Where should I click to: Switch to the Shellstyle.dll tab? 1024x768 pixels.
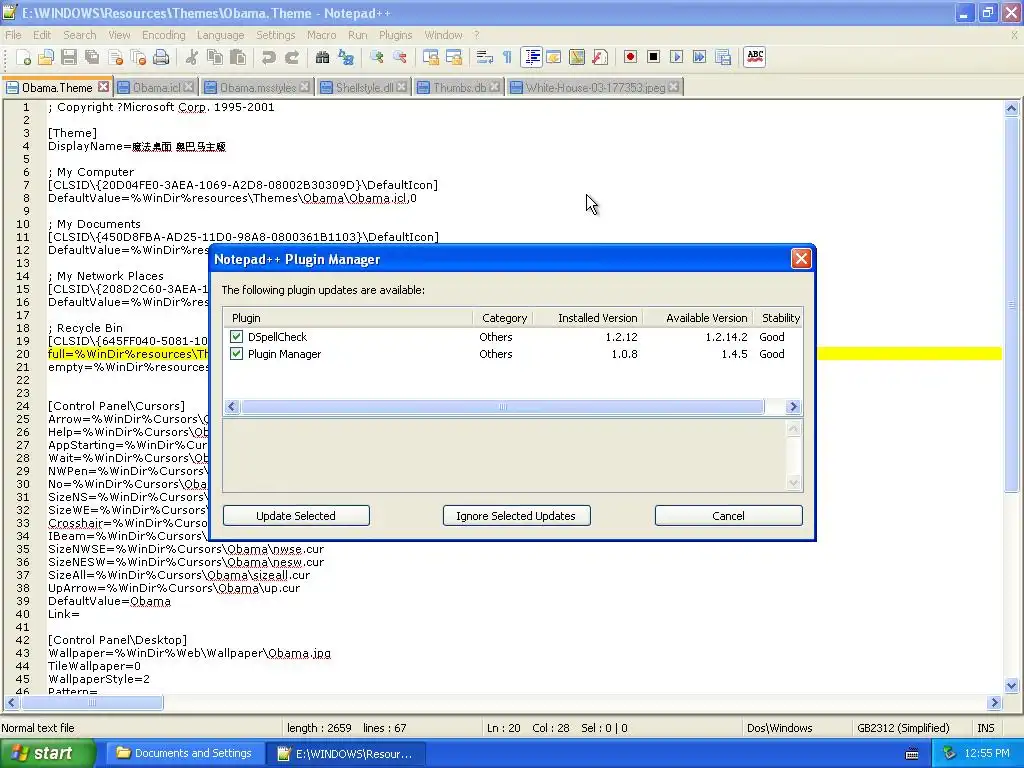364,88
